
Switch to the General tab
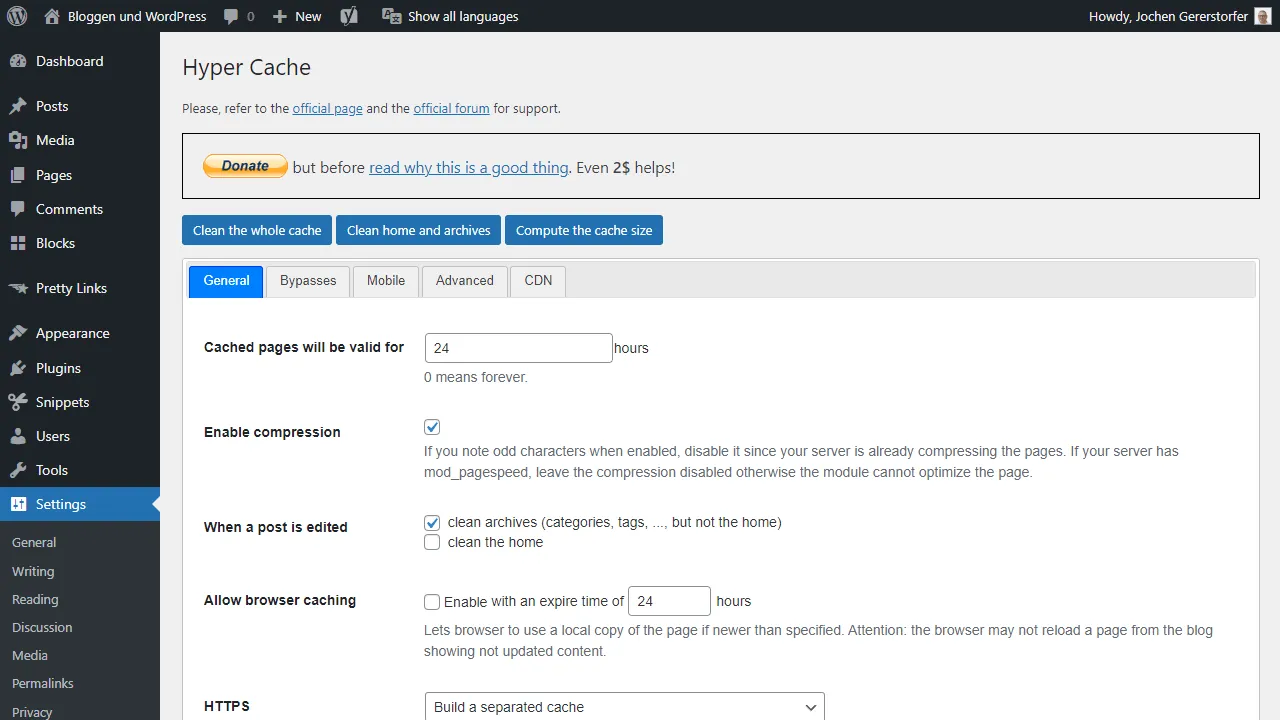pos(226,281)
